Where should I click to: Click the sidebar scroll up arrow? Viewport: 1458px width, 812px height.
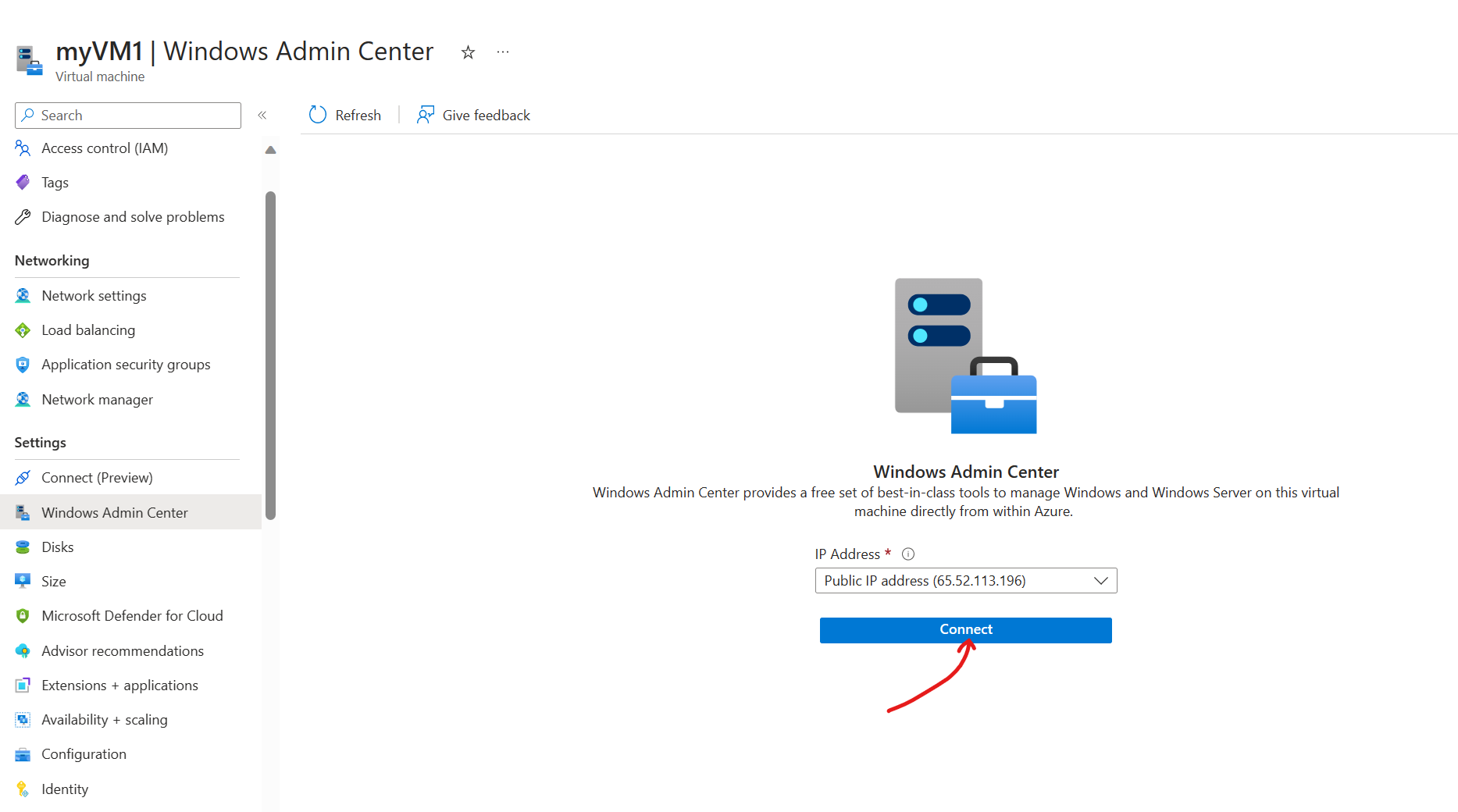tap(271, 150)
